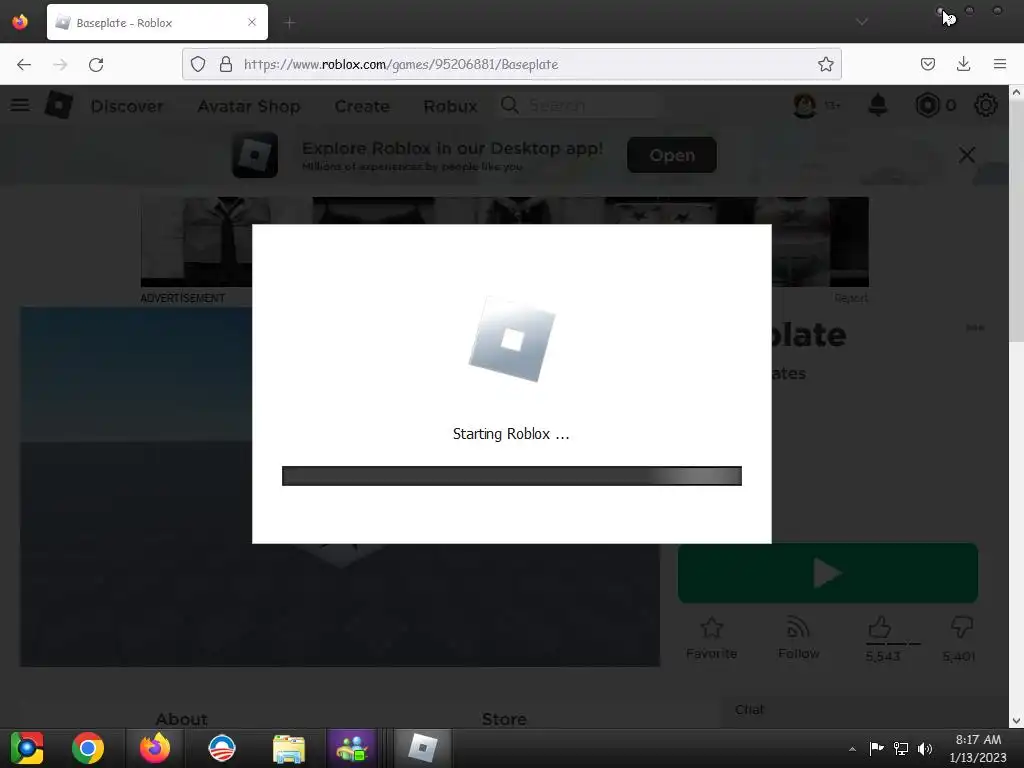1024x768 pixels.
Task: Switch to the Store tab
Action: 504,718
